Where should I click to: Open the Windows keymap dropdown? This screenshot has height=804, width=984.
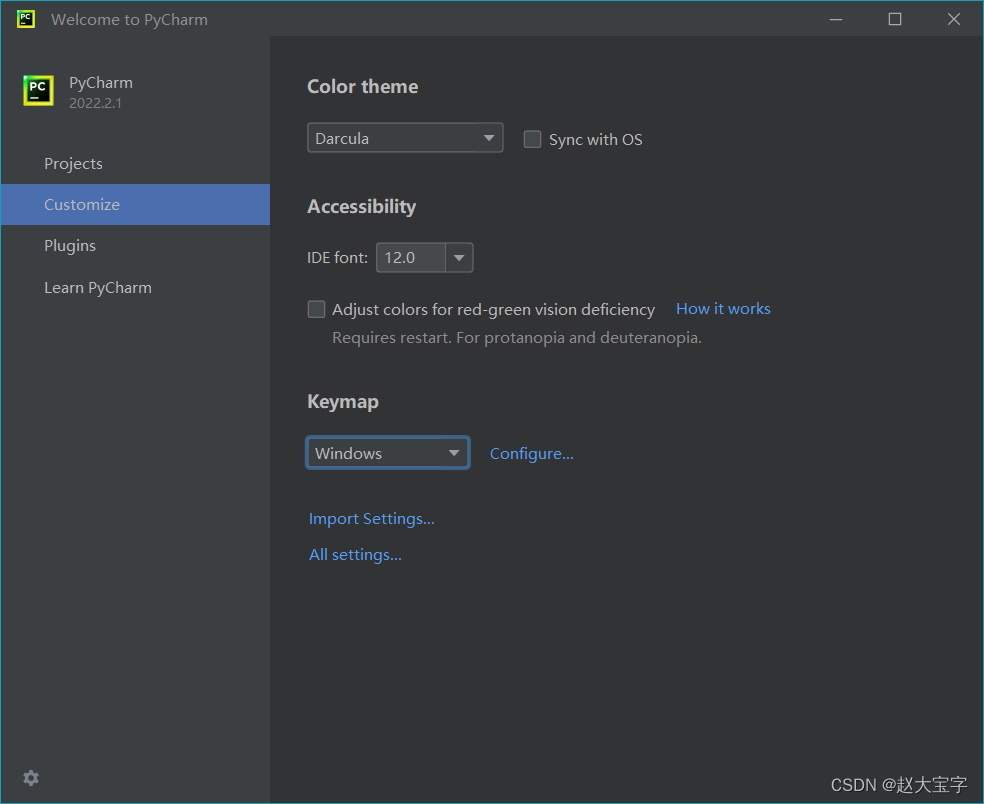[x=388, y=452]
